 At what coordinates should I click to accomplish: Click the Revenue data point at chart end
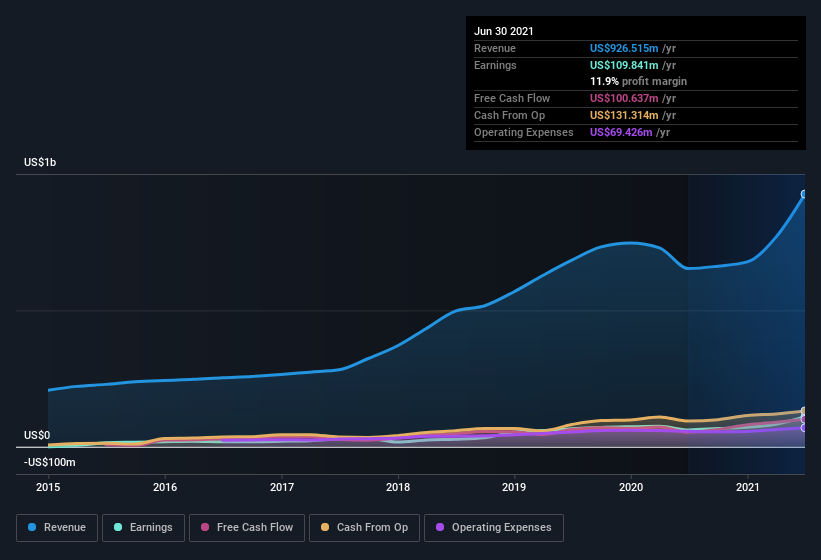coord(804,194)
